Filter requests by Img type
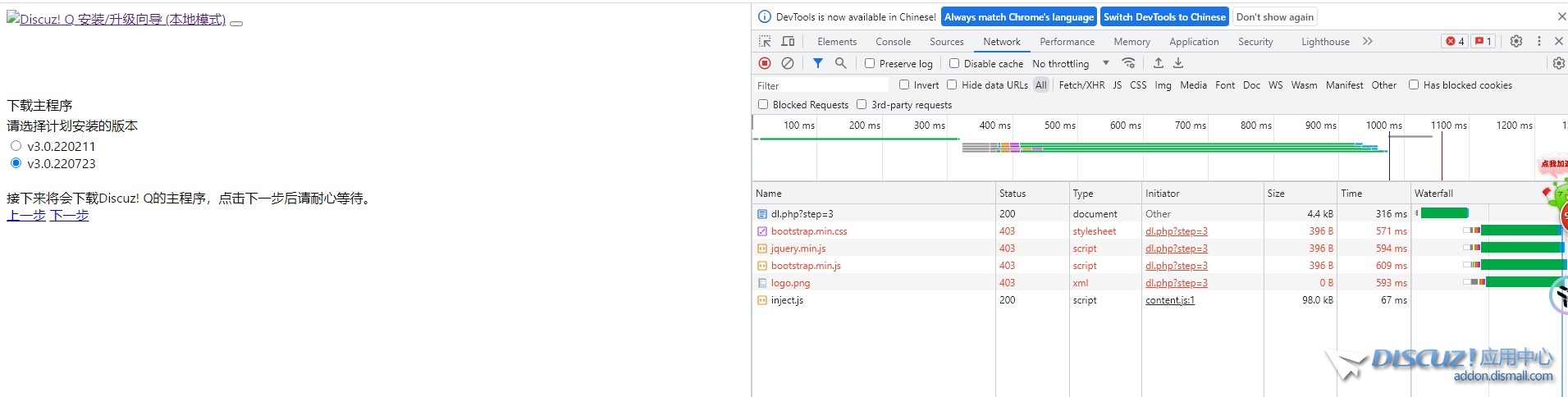The height and width of the screenshot is (397, 1568). coord(1163,84)
